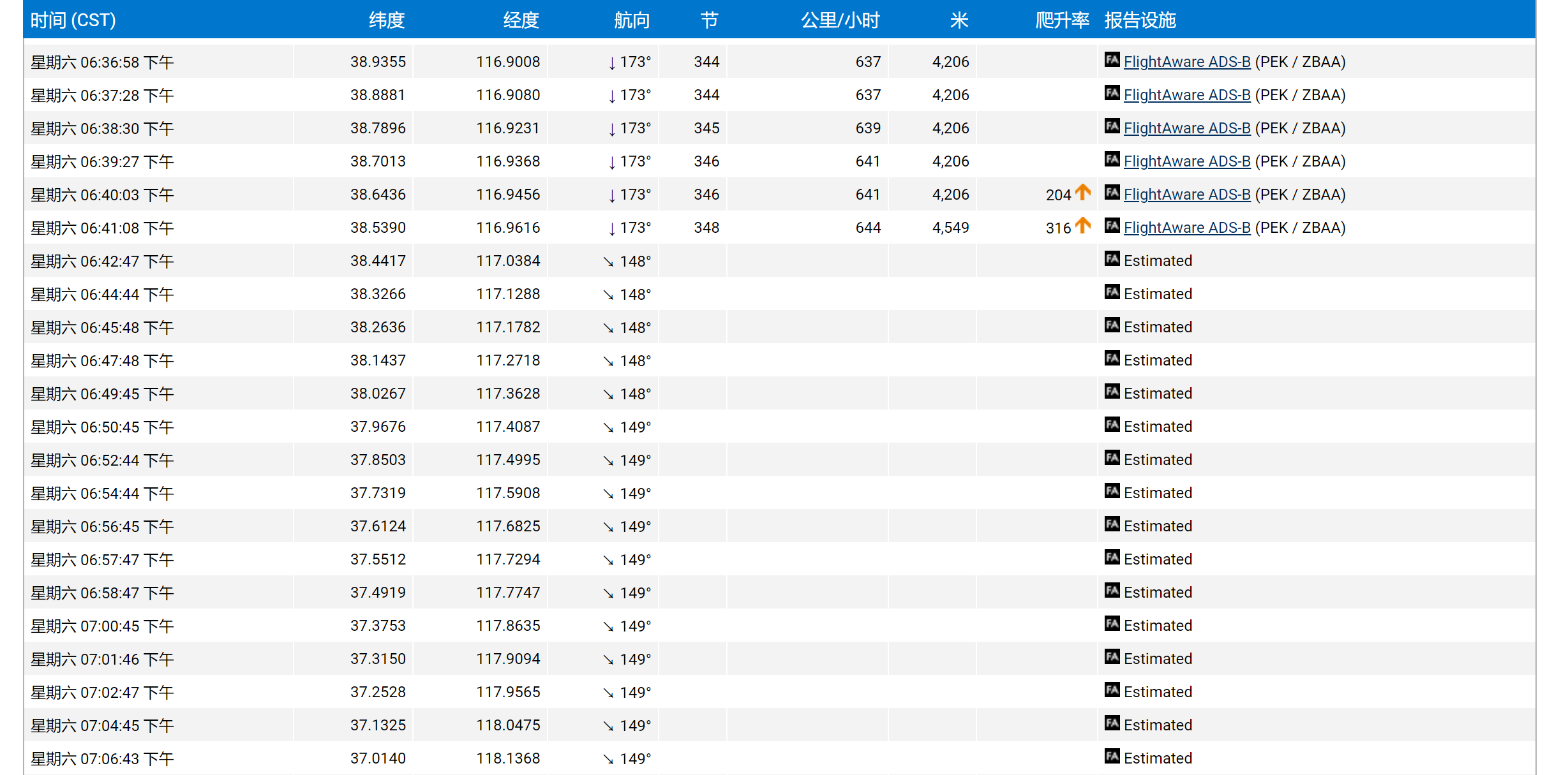Select speed cell 644 km/h
Screen dimensions: 1568x775
[868, 228]
